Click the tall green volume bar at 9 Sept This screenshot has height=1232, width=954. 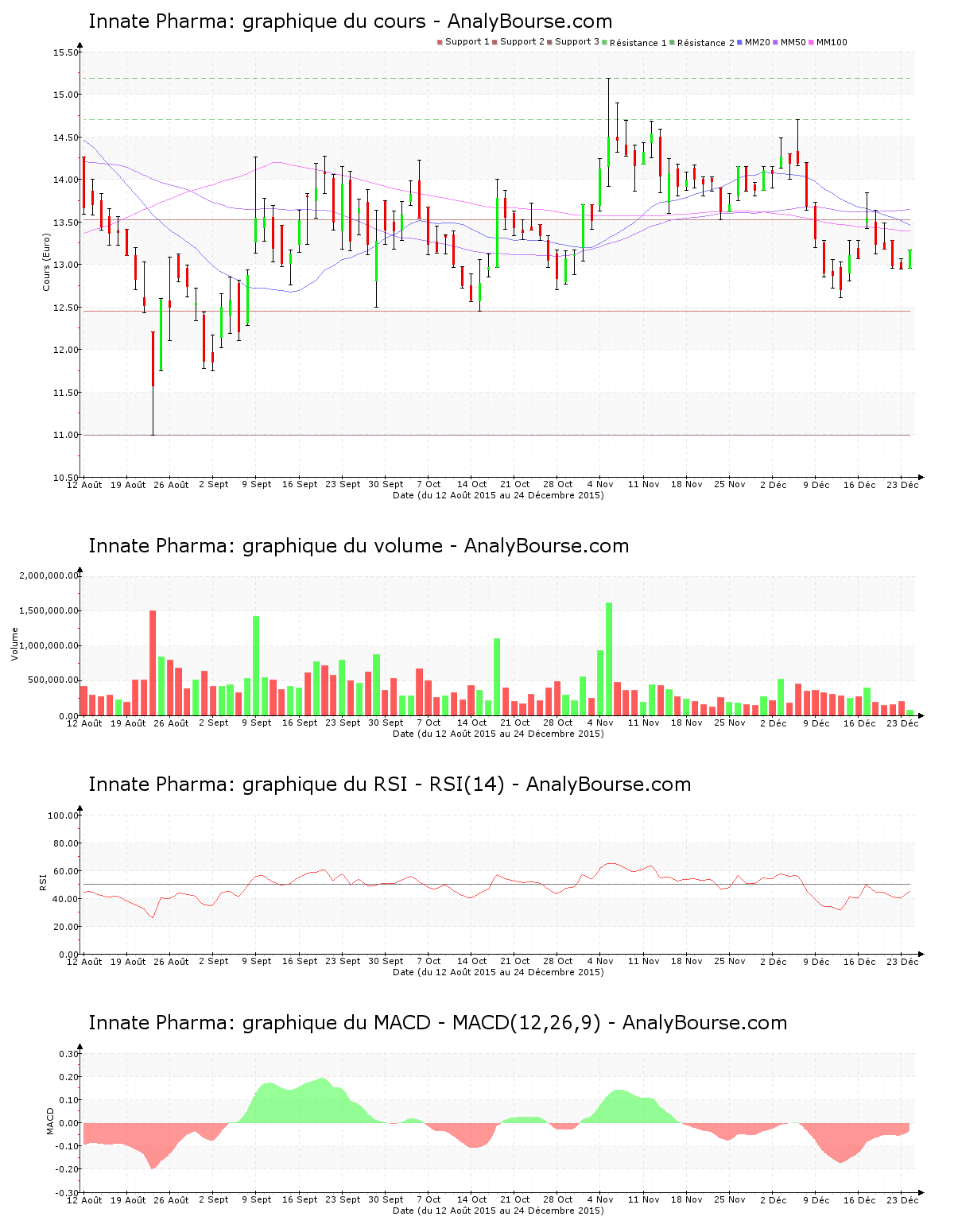(x=256, y=666)
